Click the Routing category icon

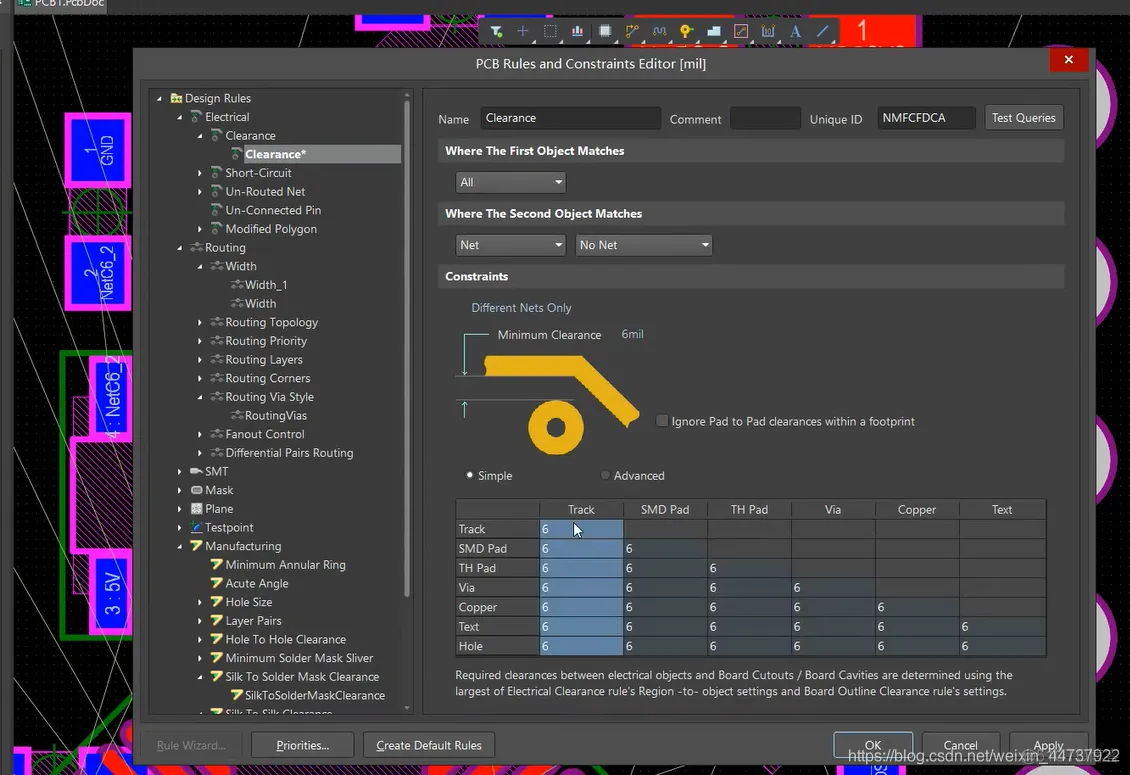[x=196, y=247]
